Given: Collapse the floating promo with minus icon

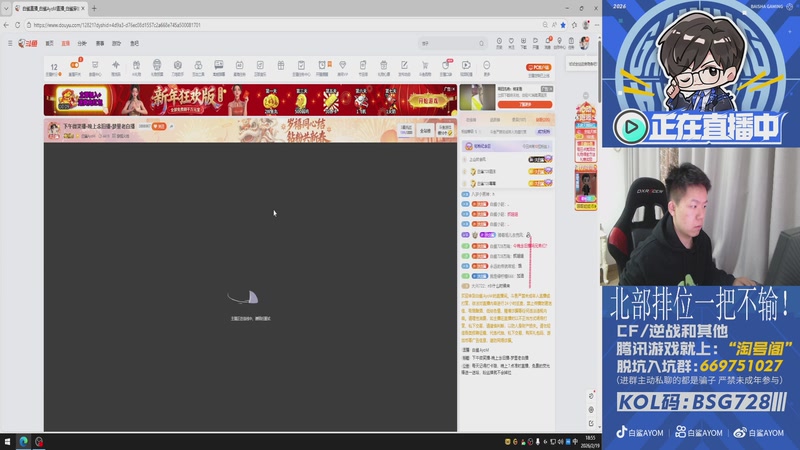Looking at the screenshot, I should (x=586, y=96).
